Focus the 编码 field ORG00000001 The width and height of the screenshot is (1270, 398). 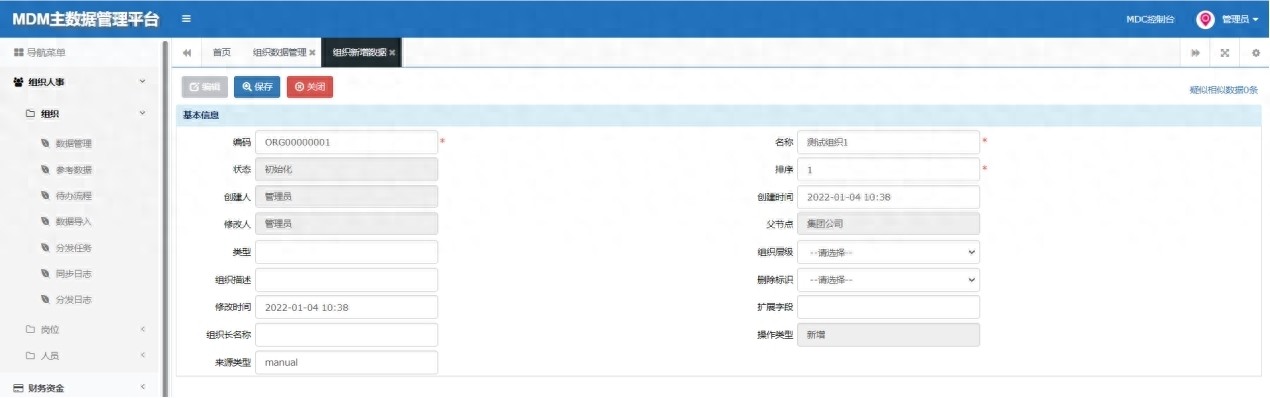[346, 142]
